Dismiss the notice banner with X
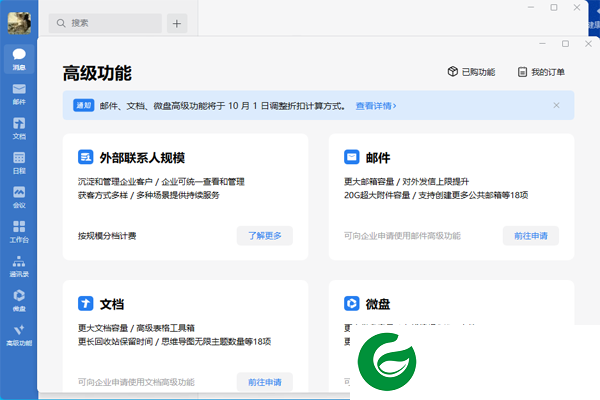This screenshot has height=400, width=600. pyautogui.click(x=556, y=105)
